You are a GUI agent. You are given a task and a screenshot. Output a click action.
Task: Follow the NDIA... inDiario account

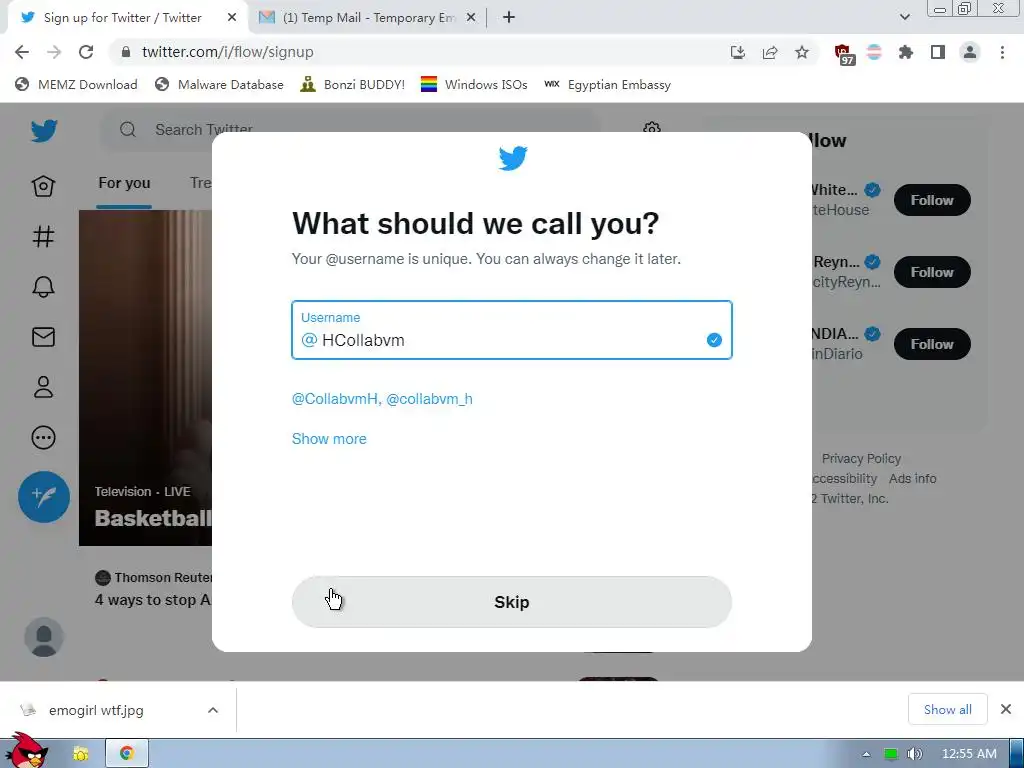pos(932,344)
